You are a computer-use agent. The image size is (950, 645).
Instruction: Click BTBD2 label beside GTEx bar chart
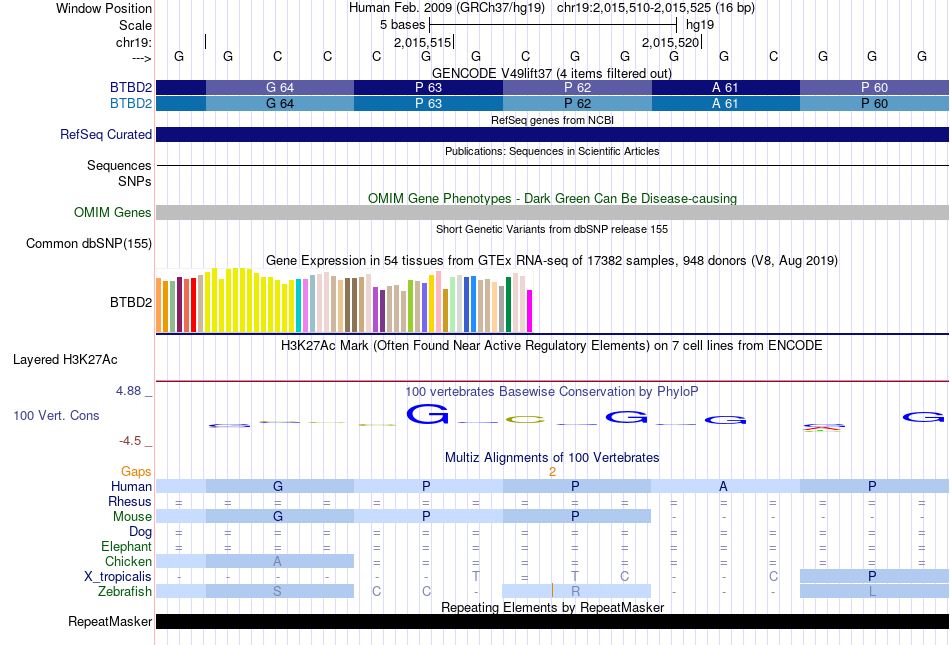pyautogui.click(x=131, y=302)
